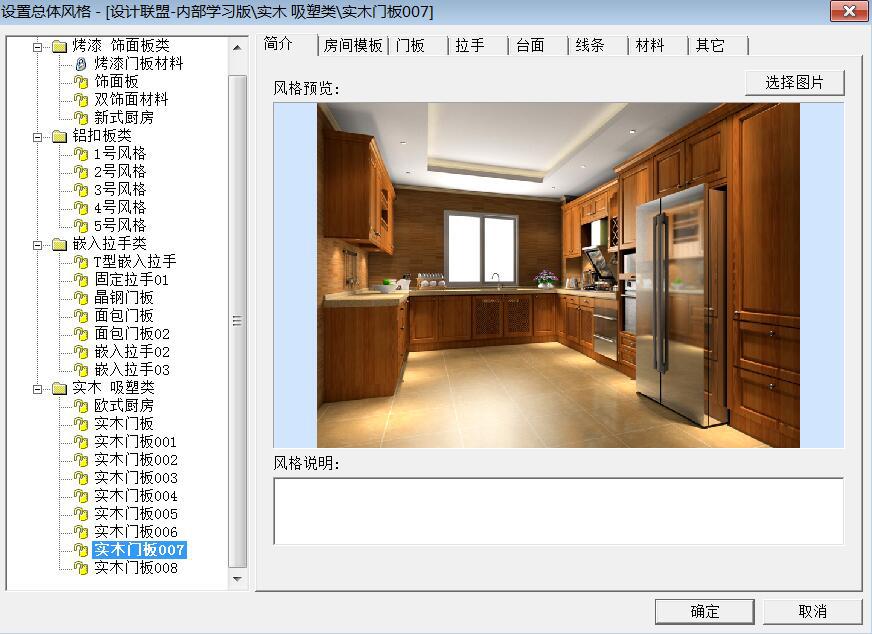Select 实木门板005 style
The width and height of the screenshot is (872, 634).
click(136, 514)
